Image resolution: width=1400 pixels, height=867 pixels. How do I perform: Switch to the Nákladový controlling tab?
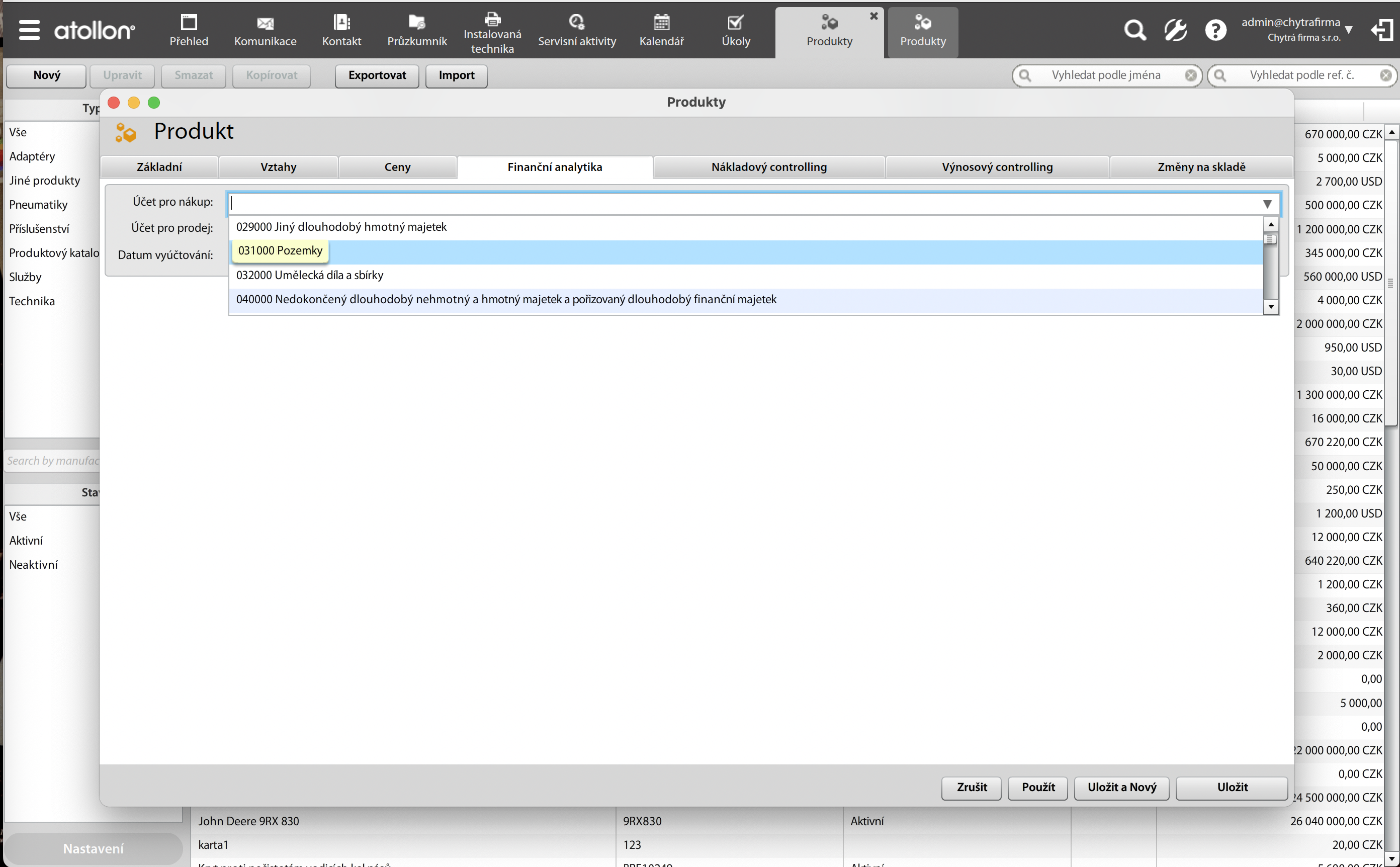coord(769,167)
